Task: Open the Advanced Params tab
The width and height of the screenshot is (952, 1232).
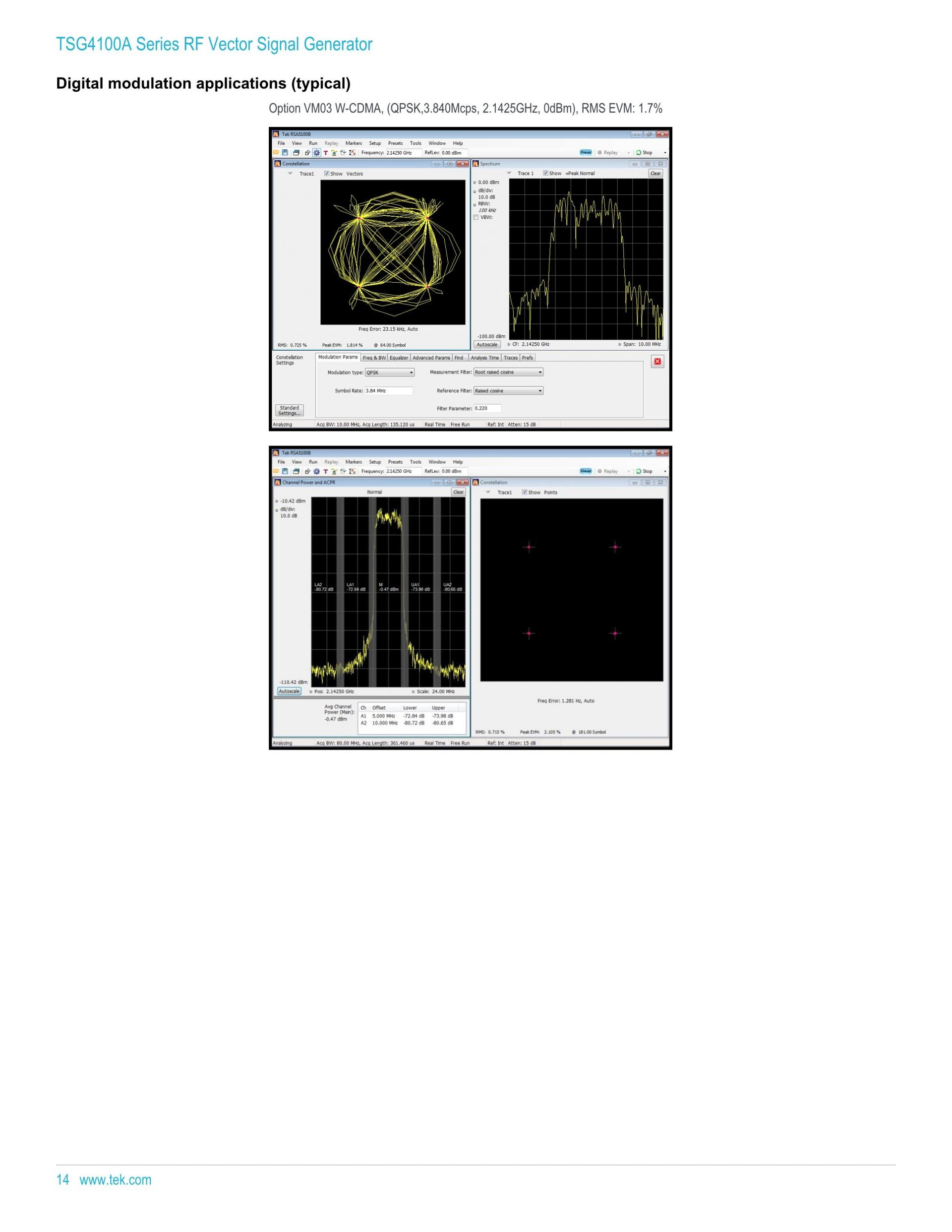Action: coord(431,358)
